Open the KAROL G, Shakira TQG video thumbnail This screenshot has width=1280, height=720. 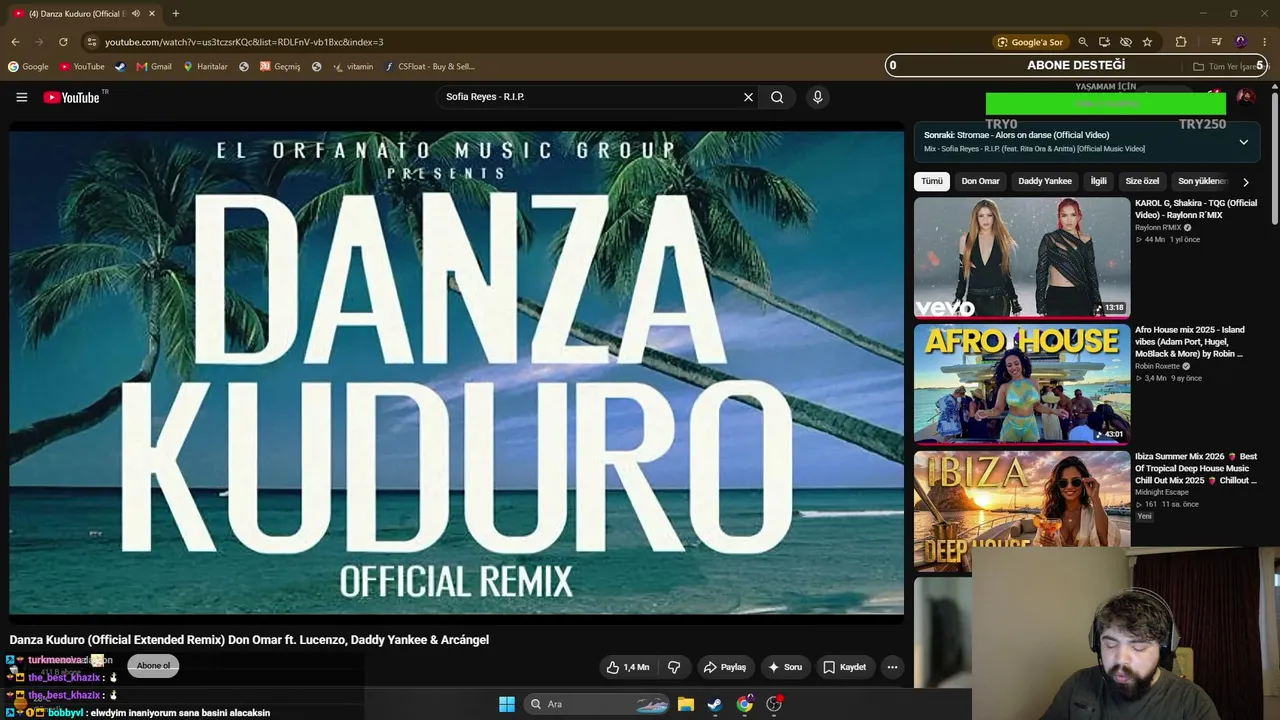click(x=1022, y=257)
